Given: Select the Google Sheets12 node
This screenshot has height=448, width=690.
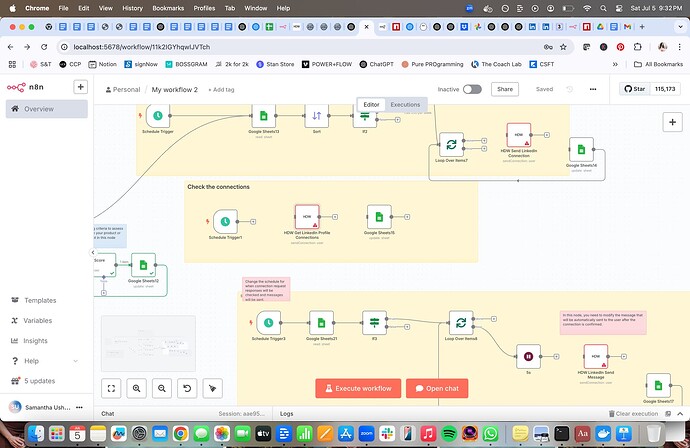Looking at the screenshot, I should [x=143, y=265].
